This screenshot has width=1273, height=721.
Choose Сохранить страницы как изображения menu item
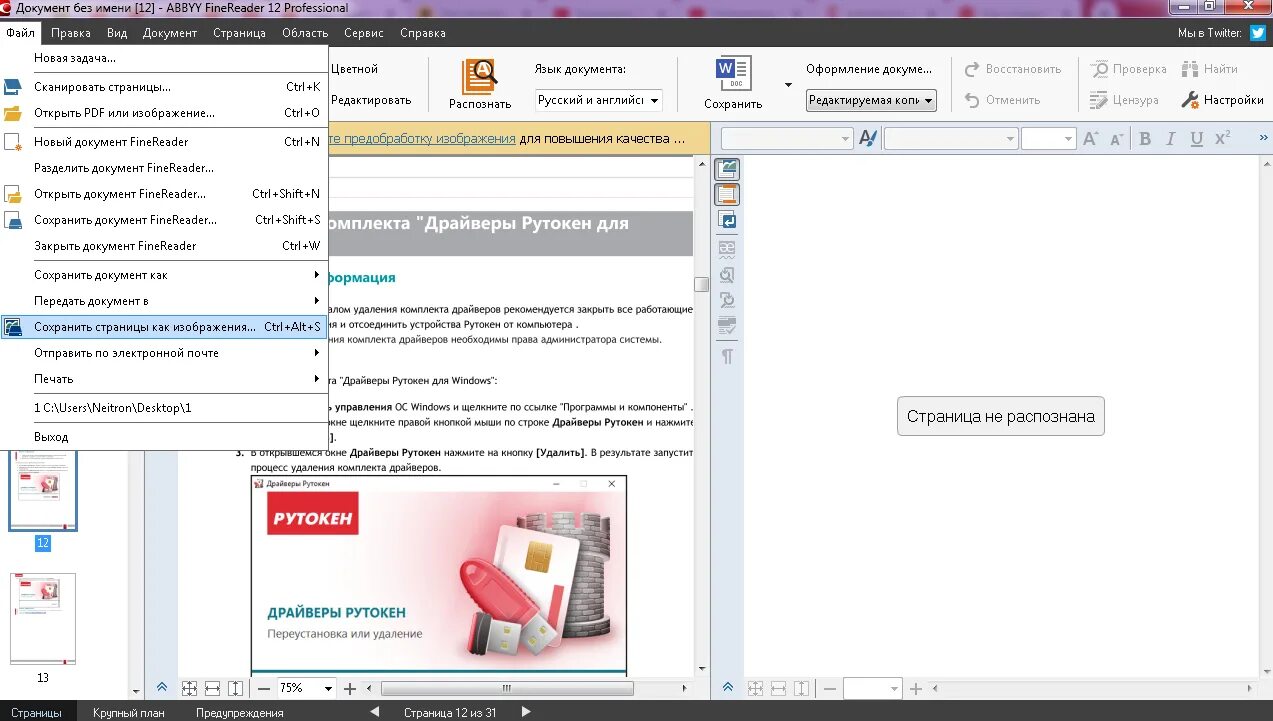pos(165,327)
